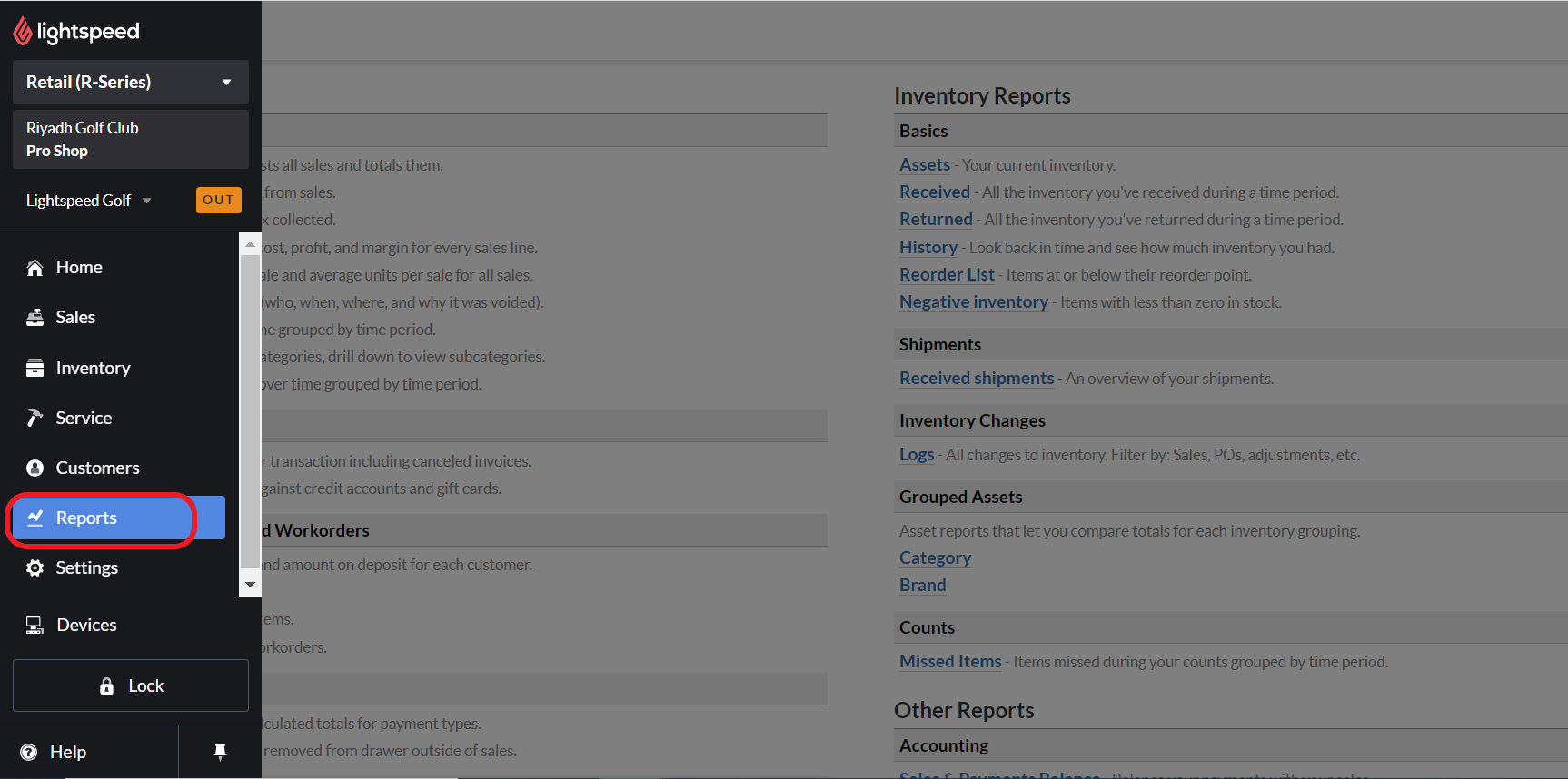This screenshot has height=779, width=1568.
Task: Toggle the sidebar pin icon
Action: 220,752
